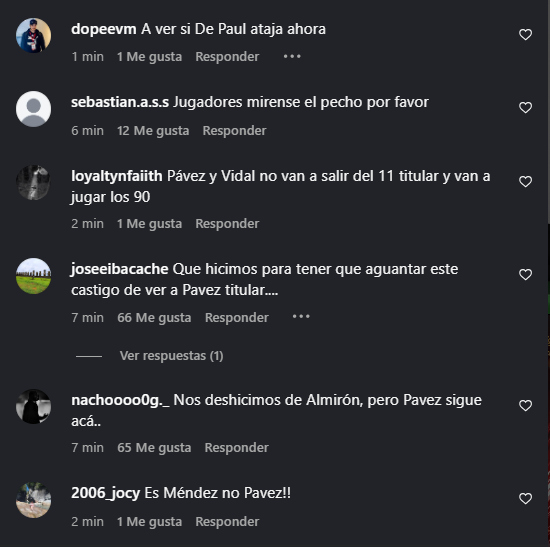The width and height of the screenshot is (550, 547).
Task: Like dopeevm's comment with the heart icon
Action: [x=525, y=34]
